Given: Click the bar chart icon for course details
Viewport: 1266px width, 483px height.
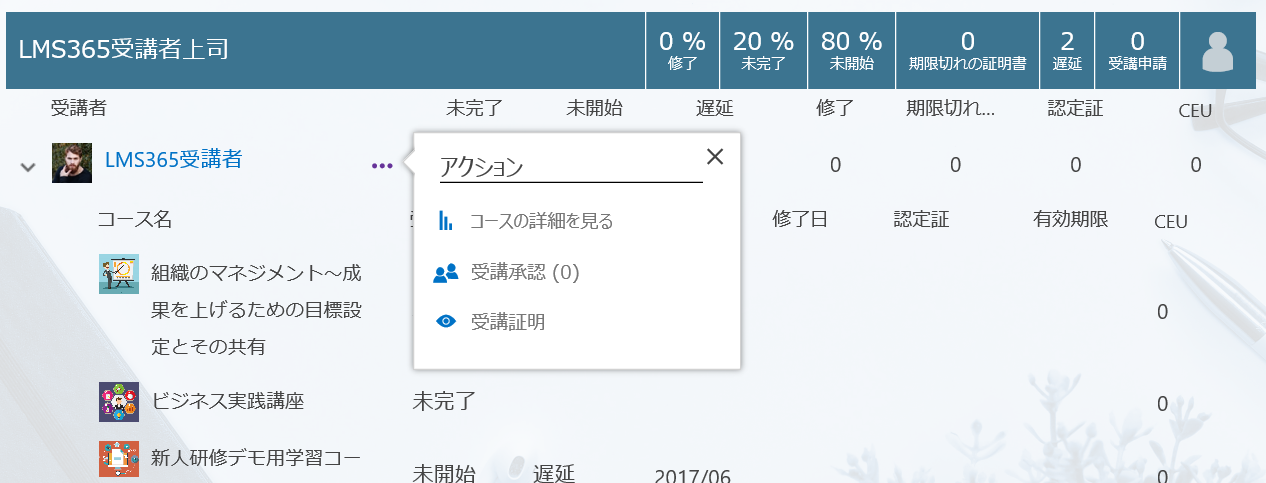Looking at the screenshot, I should (446, 221).
